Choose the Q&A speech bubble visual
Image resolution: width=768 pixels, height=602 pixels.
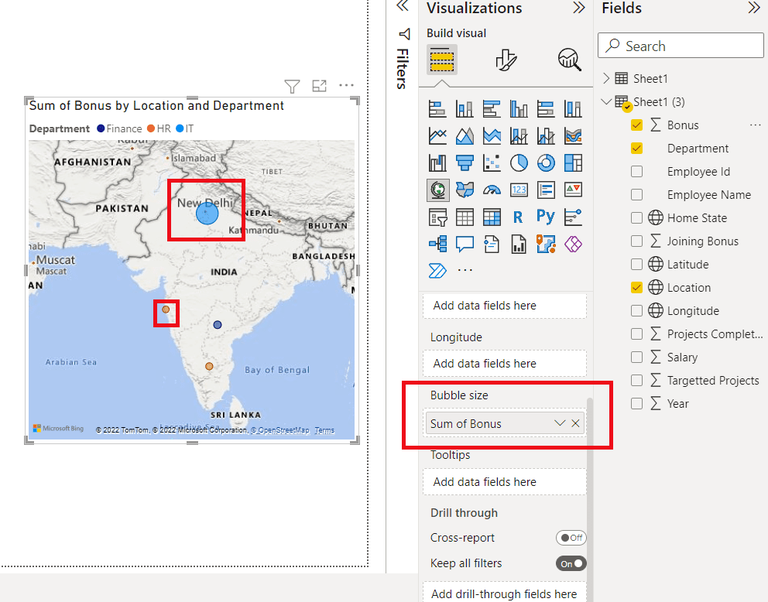(x=464, y=244)
